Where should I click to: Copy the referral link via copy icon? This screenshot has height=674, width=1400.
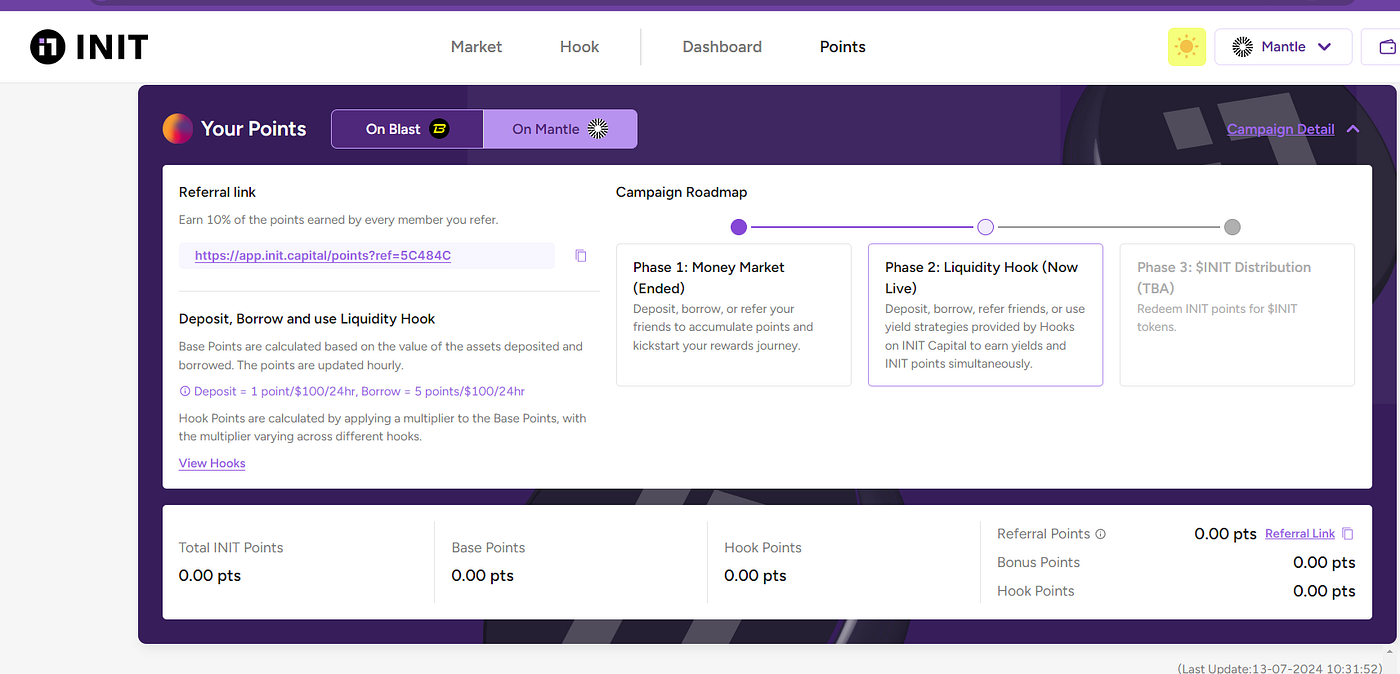[x=581, y=256]
